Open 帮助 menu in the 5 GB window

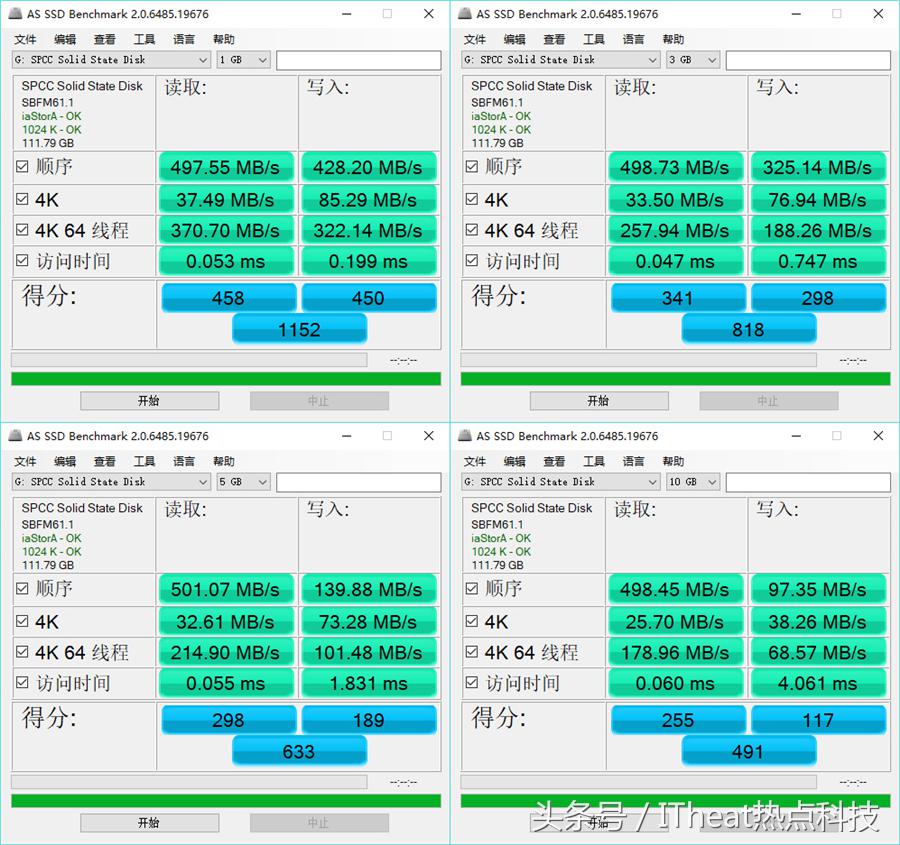pos(223,461)
